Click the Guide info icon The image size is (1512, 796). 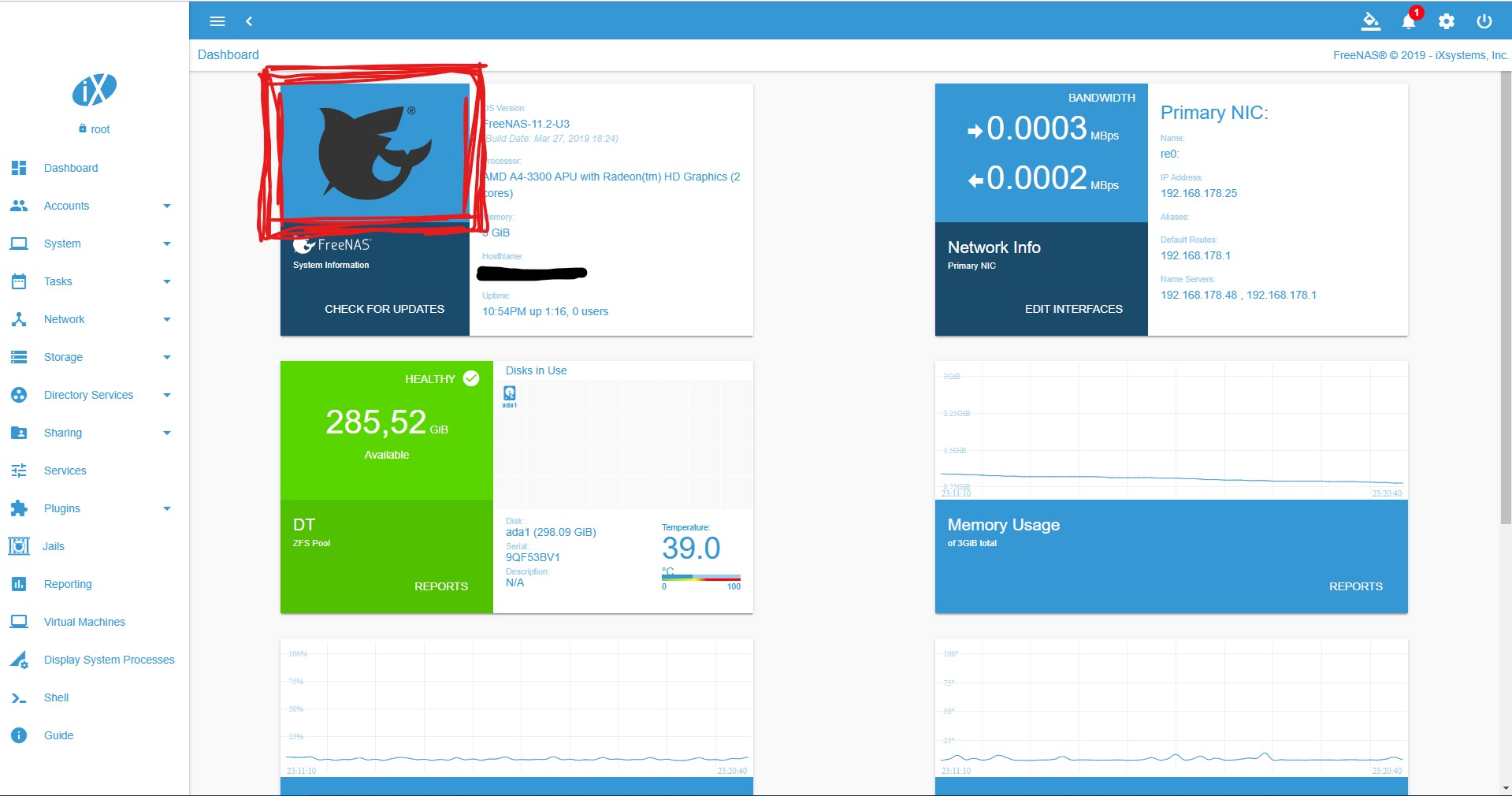(19, 735)
